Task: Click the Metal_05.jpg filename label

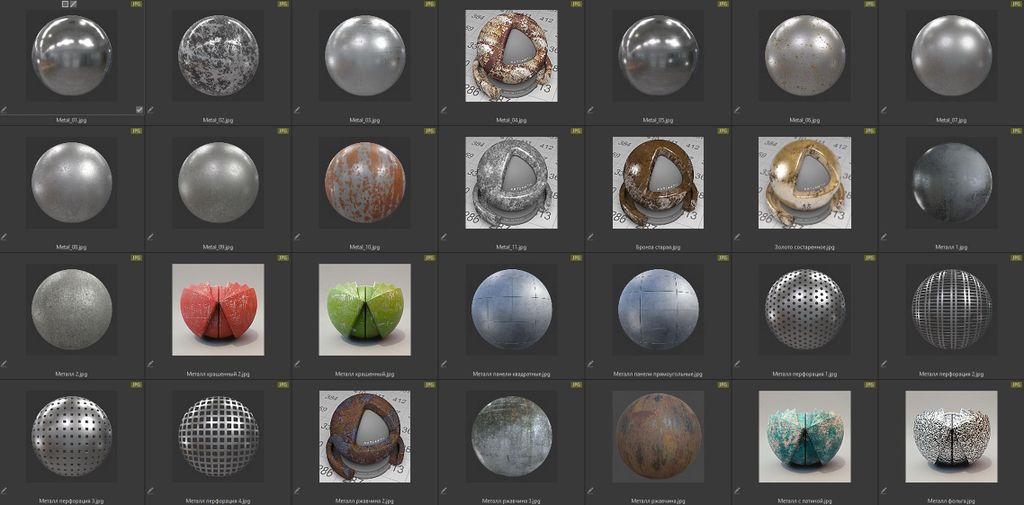Action: [657, 120]
